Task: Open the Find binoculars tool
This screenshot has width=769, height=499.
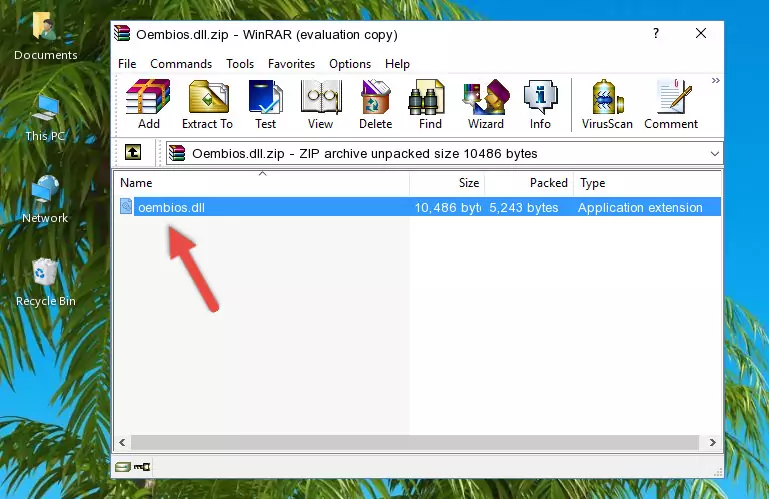Action: (430, 105)
